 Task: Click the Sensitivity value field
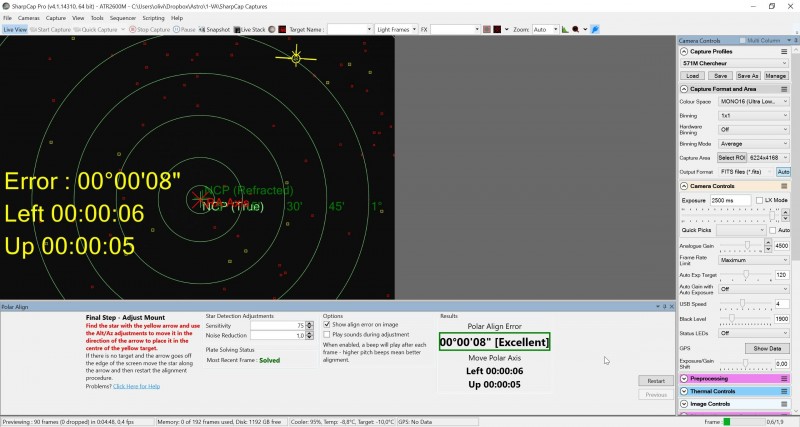pos(278,325)
